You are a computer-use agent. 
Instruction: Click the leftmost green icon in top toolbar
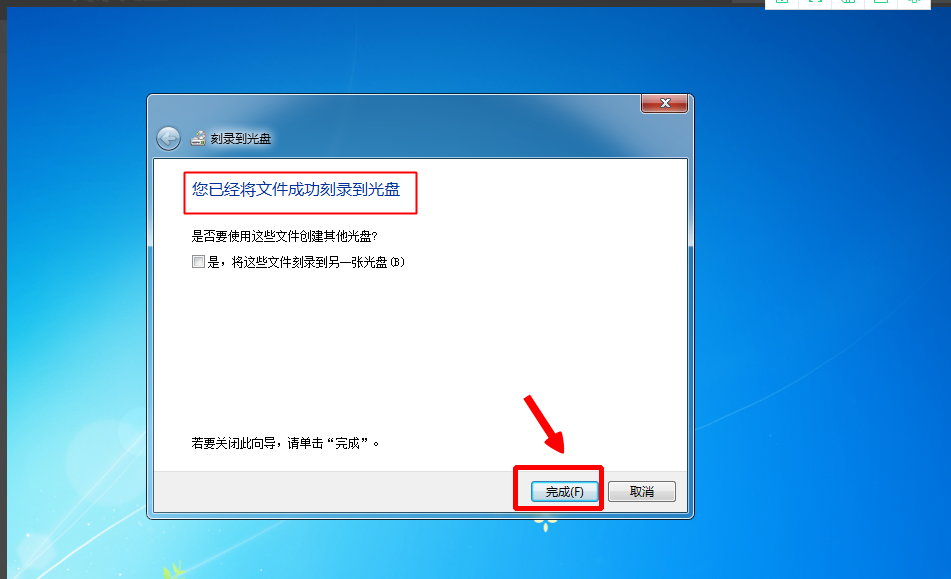[x=782, y=2]
